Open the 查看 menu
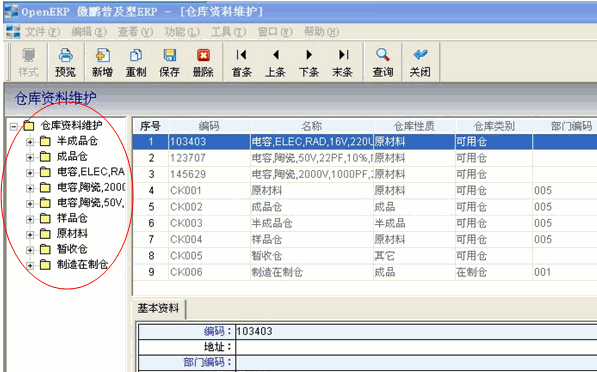 tap(135, 32)
